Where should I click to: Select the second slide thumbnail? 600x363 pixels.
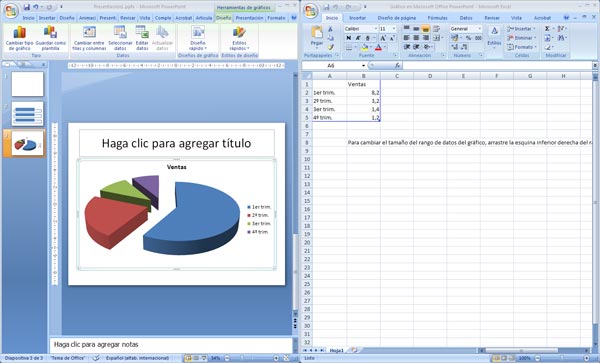coord(27,114)
